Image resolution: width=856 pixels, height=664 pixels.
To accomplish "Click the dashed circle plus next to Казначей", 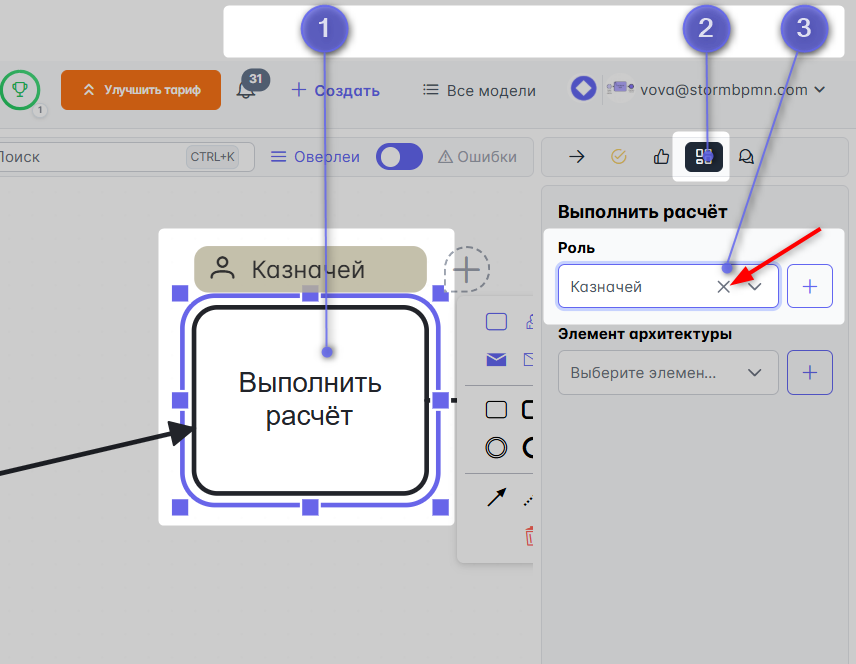I will [467, 269].
